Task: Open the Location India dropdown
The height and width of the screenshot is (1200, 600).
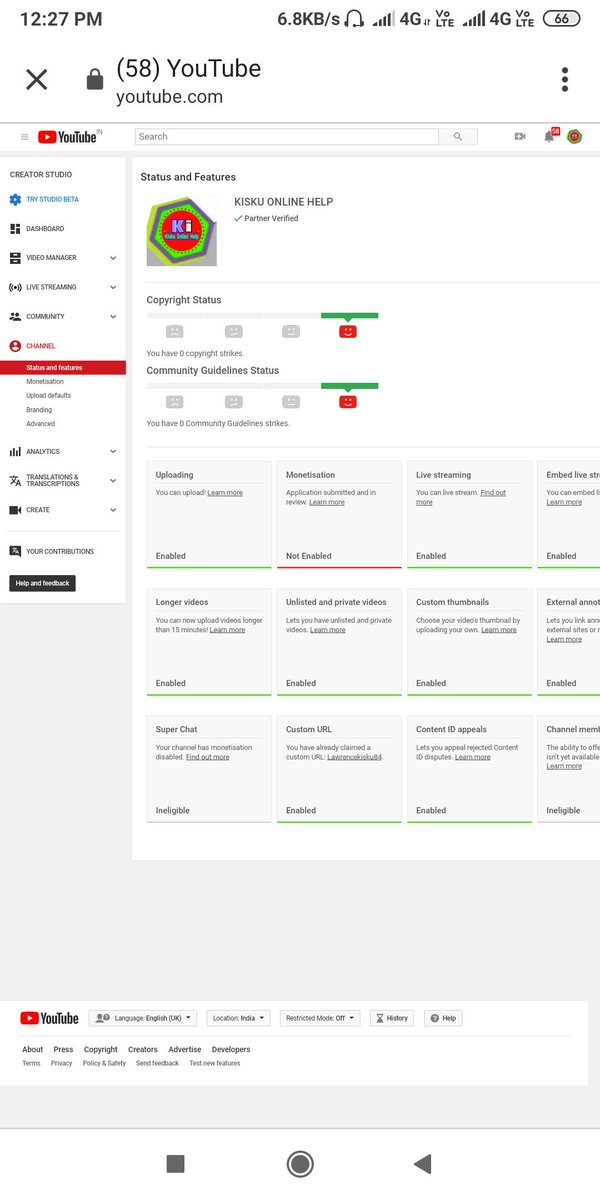Action: [x=239, y=1018]
